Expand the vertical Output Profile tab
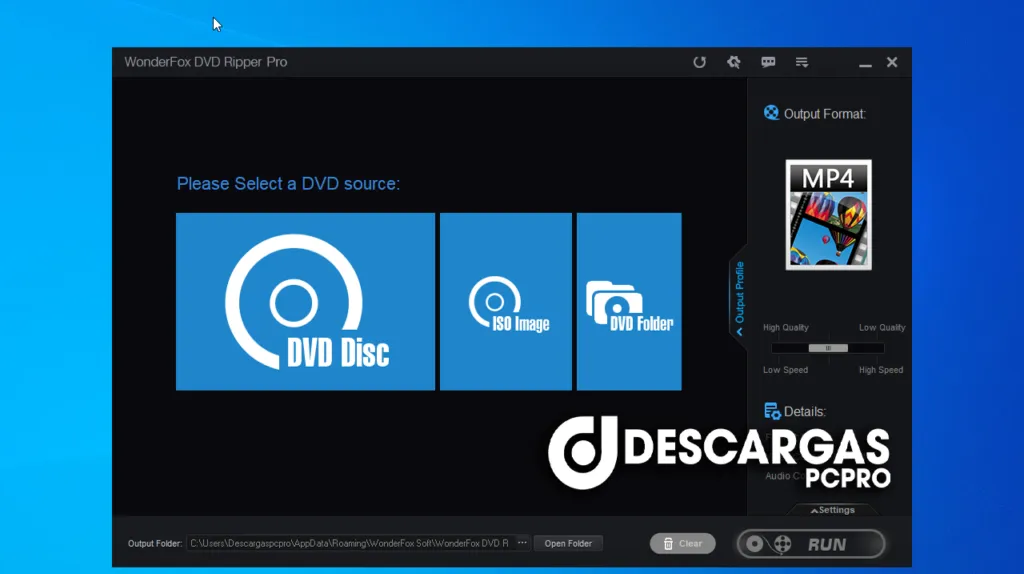This screenshot has width=1024, height=574. coord(739,297)
